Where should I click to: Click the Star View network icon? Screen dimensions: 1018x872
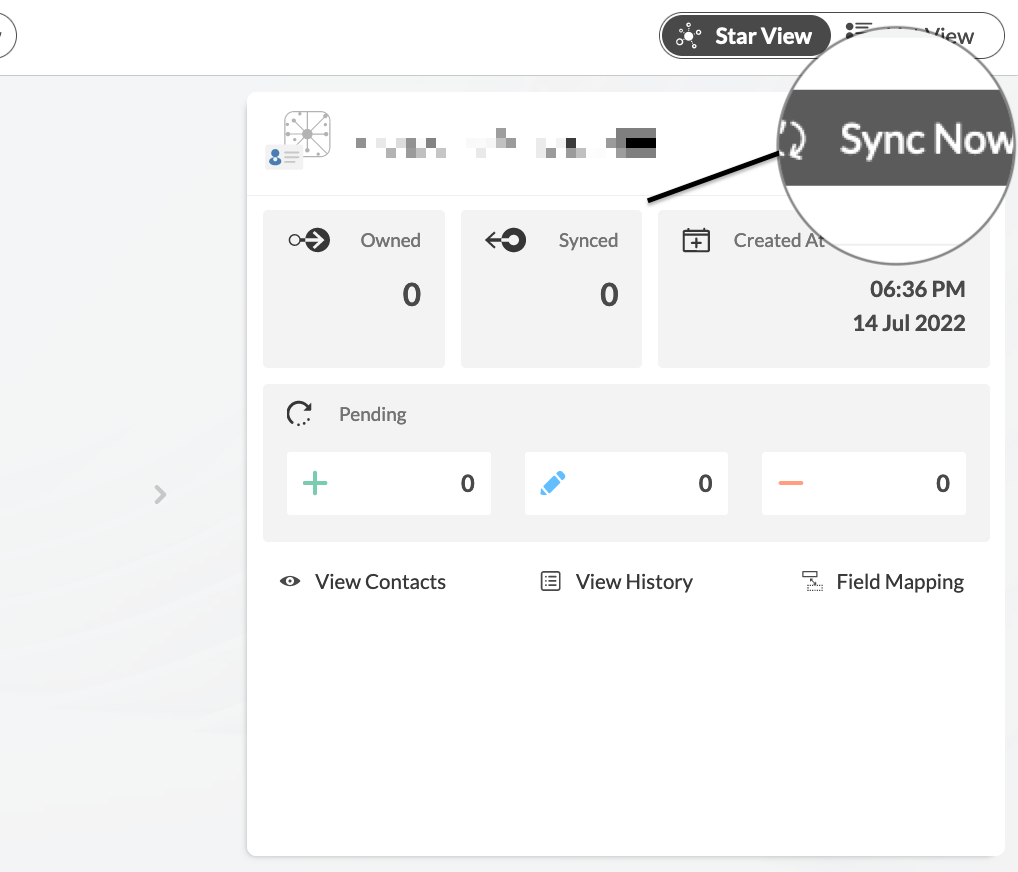click(688, 36)
